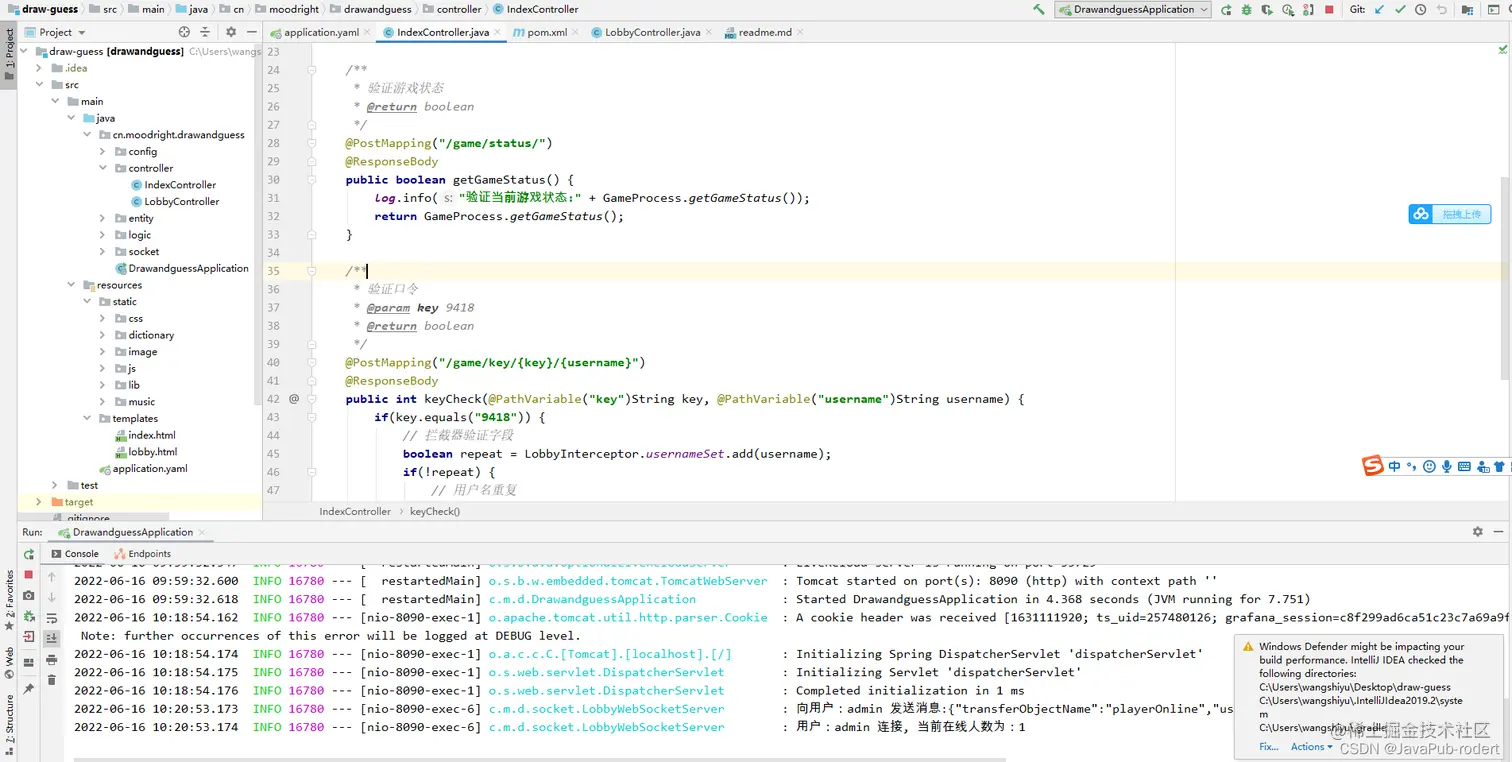Viewport: 1512px width, 762px height.
Task: Click the Git commit green checkmark
Action: pos(1400,10)
